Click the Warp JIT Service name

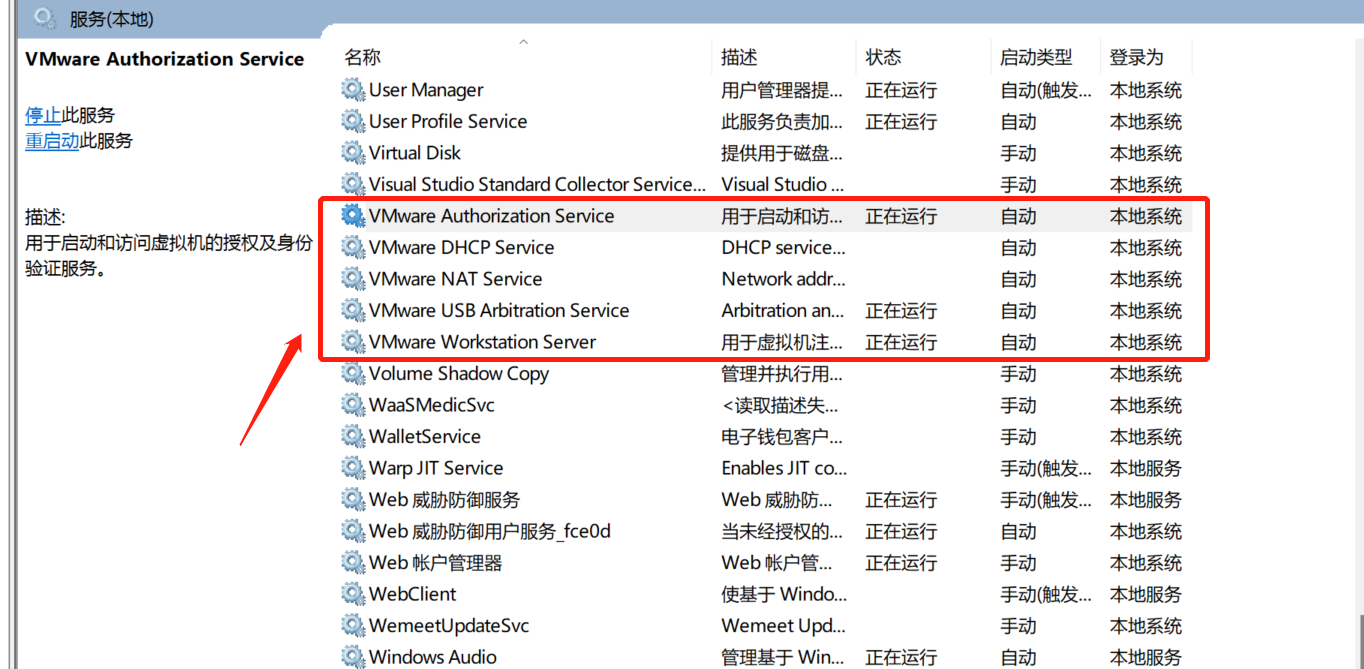tap(436, 468)
